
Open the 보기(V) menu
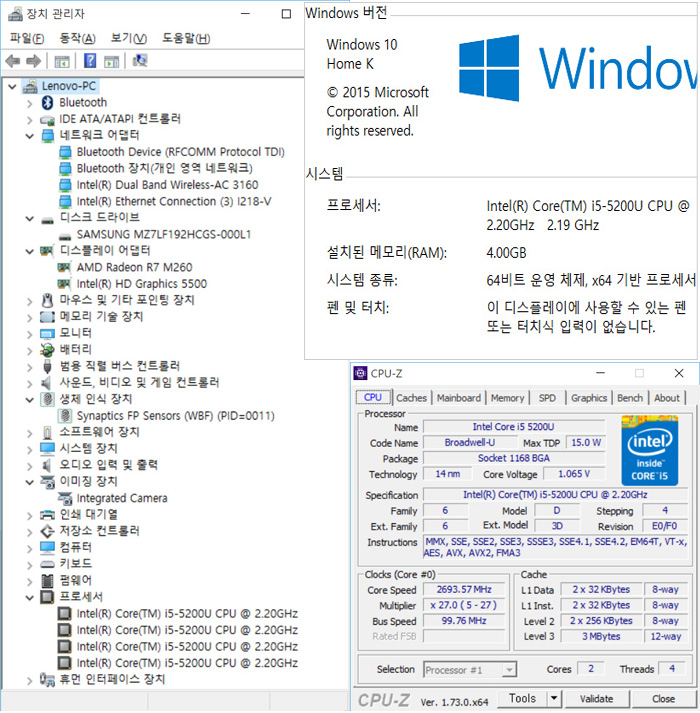(129, 38)
